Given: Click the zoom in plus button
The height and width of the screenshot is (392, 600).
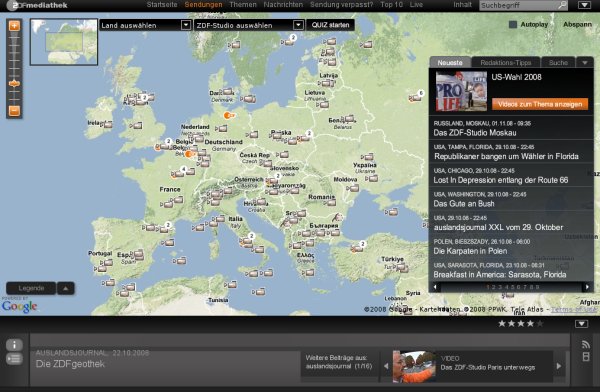Looking at the screenshot, I should point(14,26).
